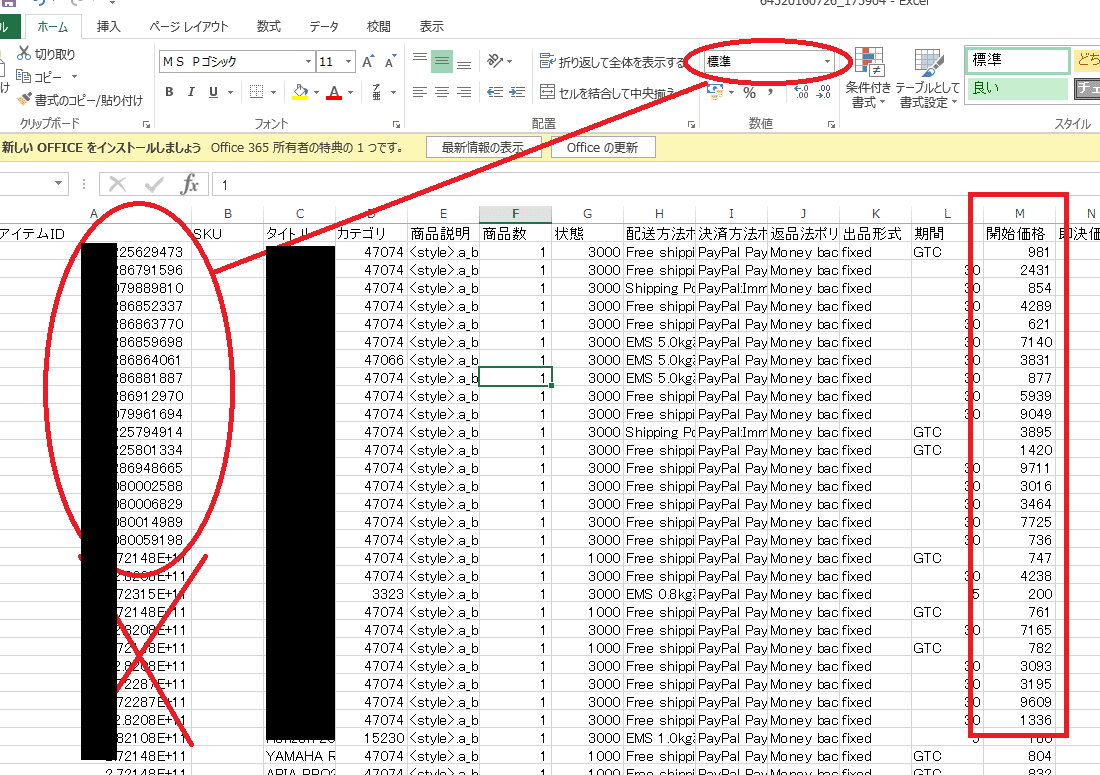Click Merge and Center (セルを結合して中央揃え)

[x=607, y=92]
